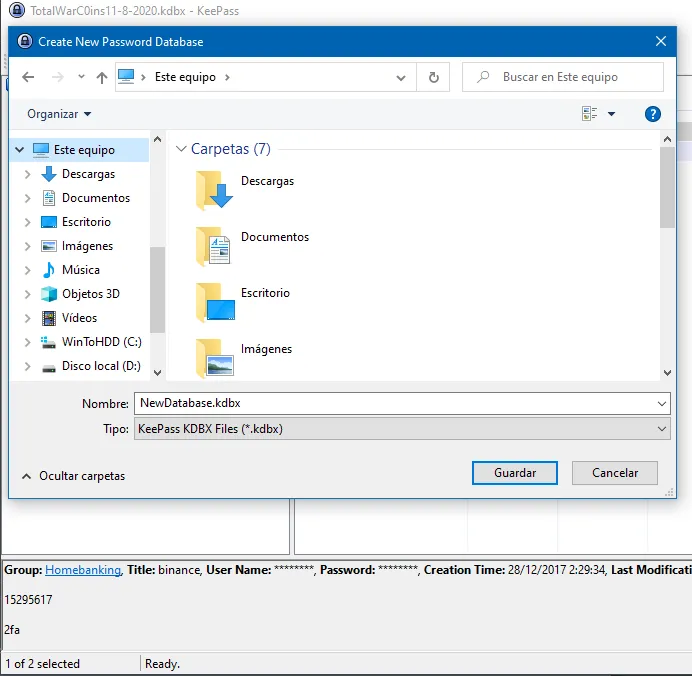Select the Escritorio folder icon in file list

pos(214,302)
